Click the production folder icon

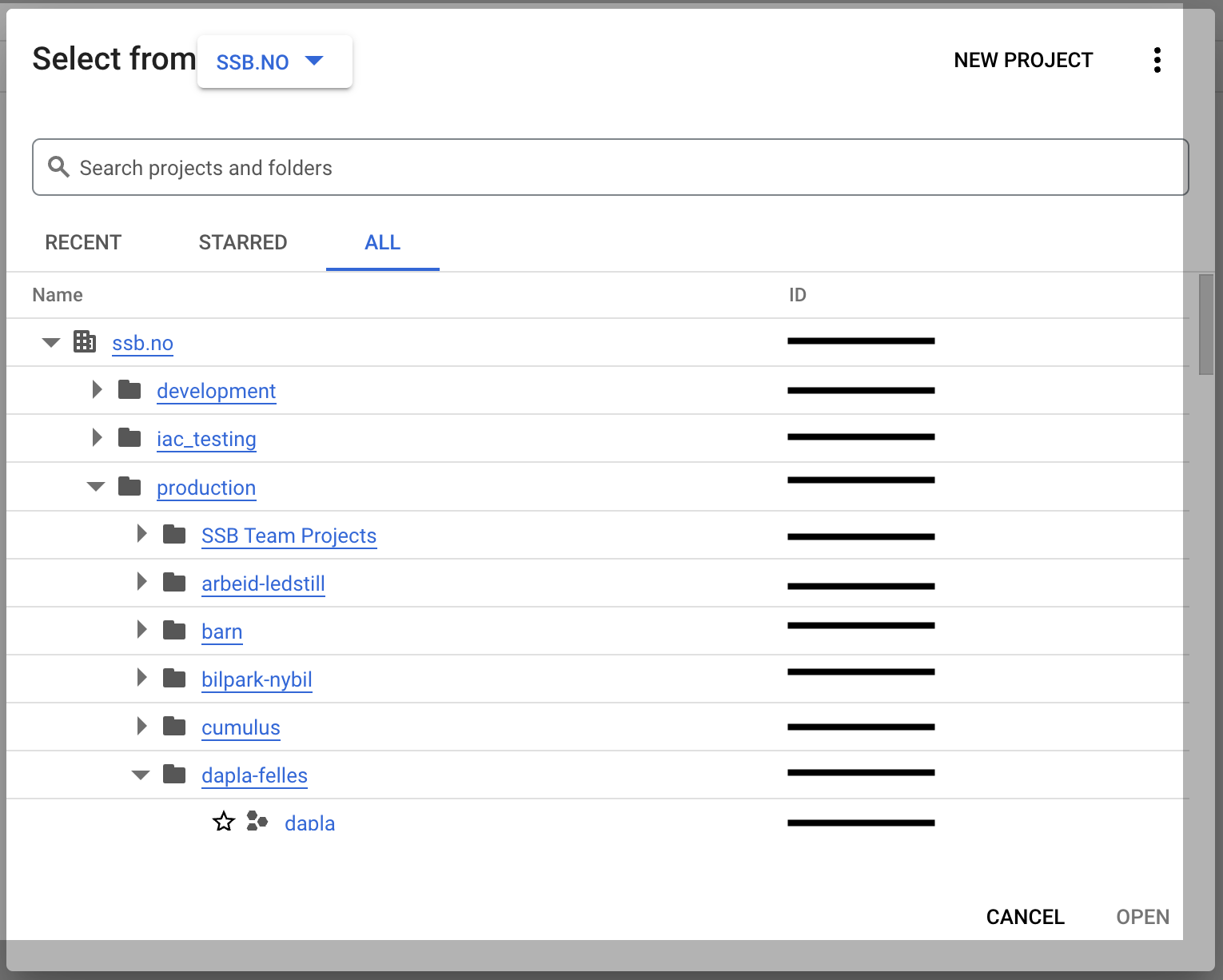129,486
